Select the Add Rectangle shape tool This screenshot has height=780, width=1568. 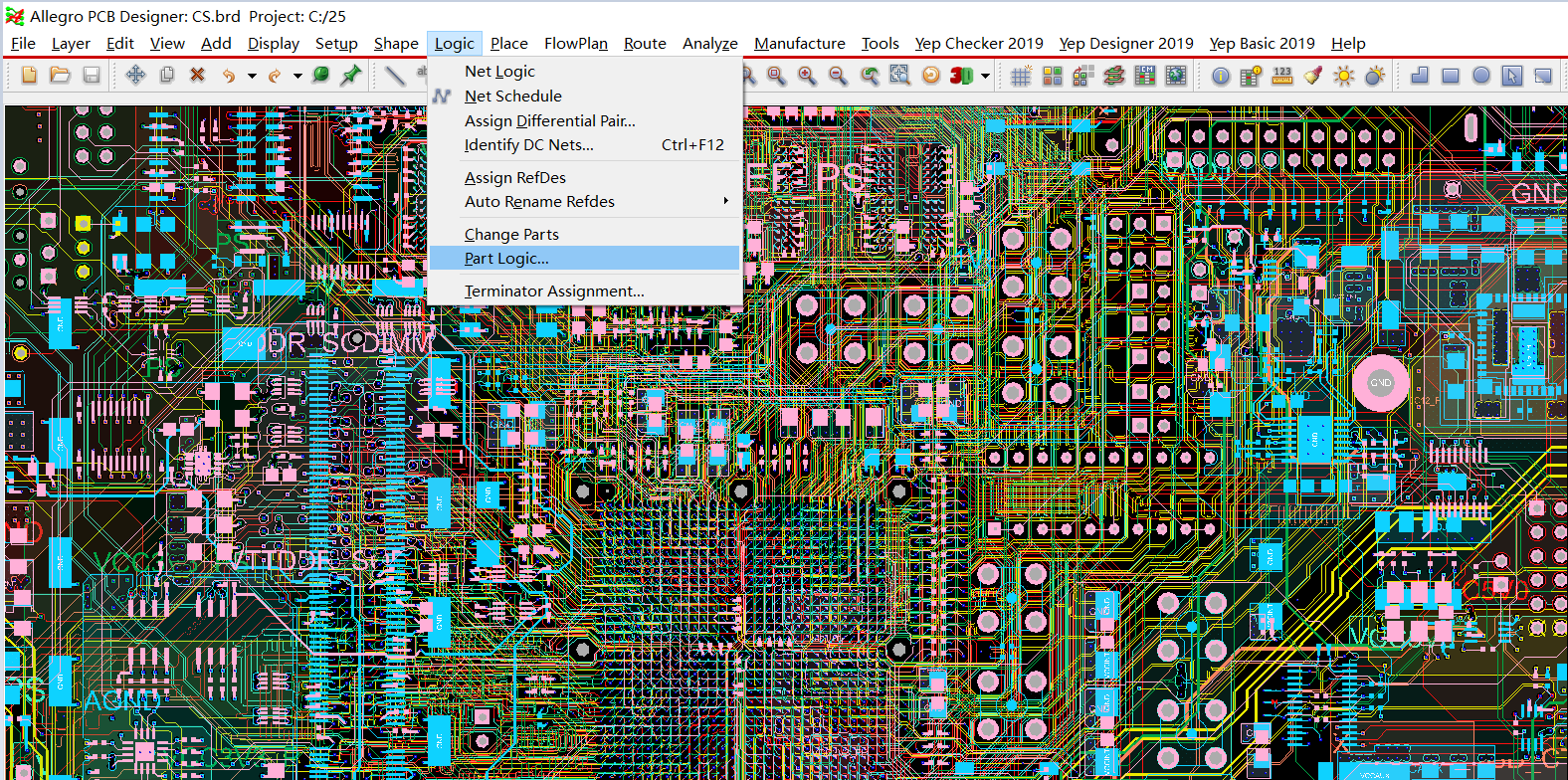[1451, 76]
